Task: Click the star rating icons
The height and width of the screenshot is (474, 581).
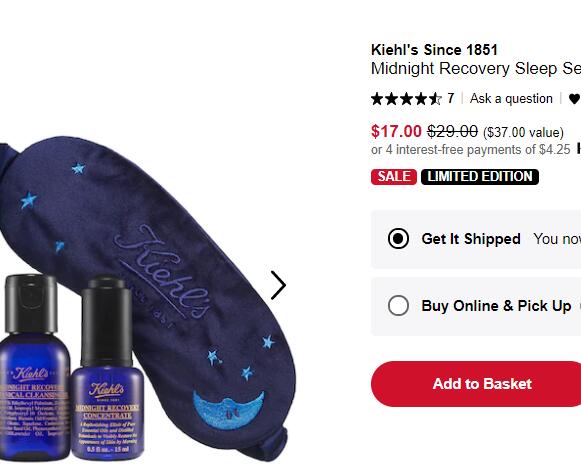Action: pos(406,99)
